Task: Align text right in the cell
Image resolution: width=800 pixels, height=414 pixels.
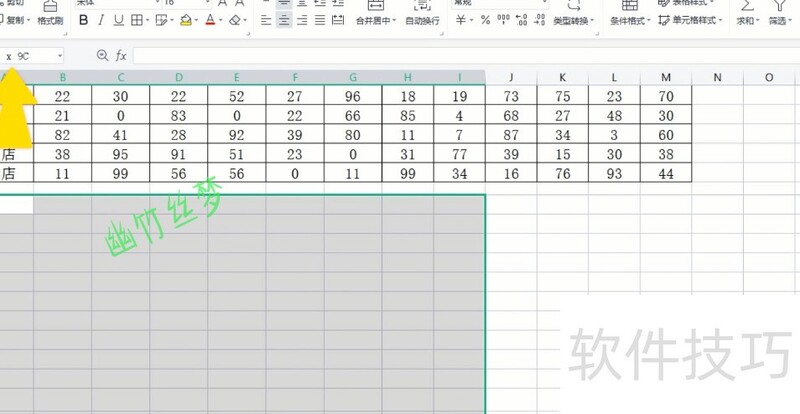Action: (x=302, y=20)
